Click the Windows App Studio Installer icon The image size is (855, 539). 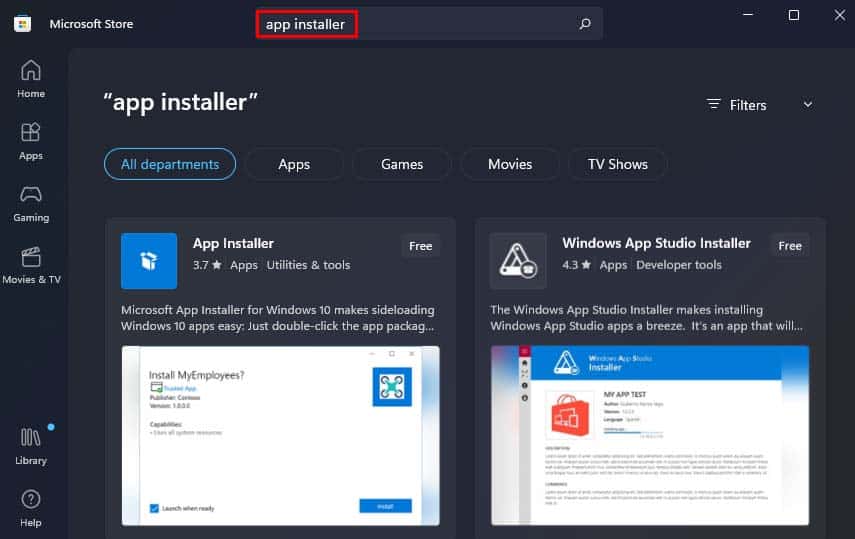tap(518, 261)
